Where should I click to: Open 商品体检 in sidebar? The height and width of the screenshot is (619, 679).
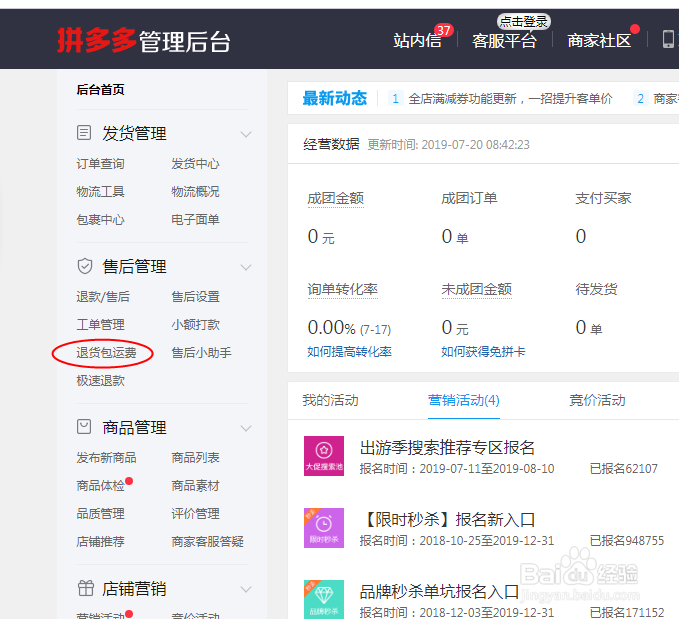[x=100, y=486]
